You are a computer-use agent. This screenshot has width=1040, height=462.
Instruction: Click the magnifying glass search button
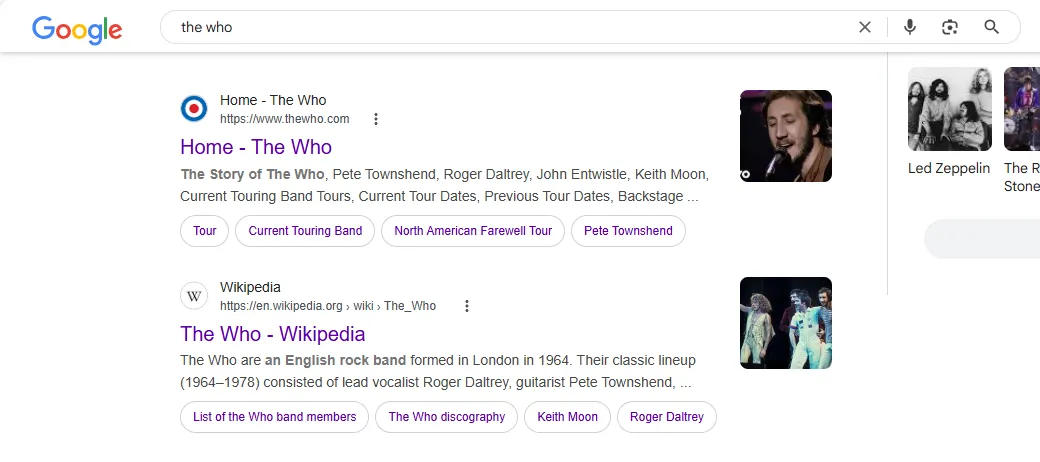(992, 27)
